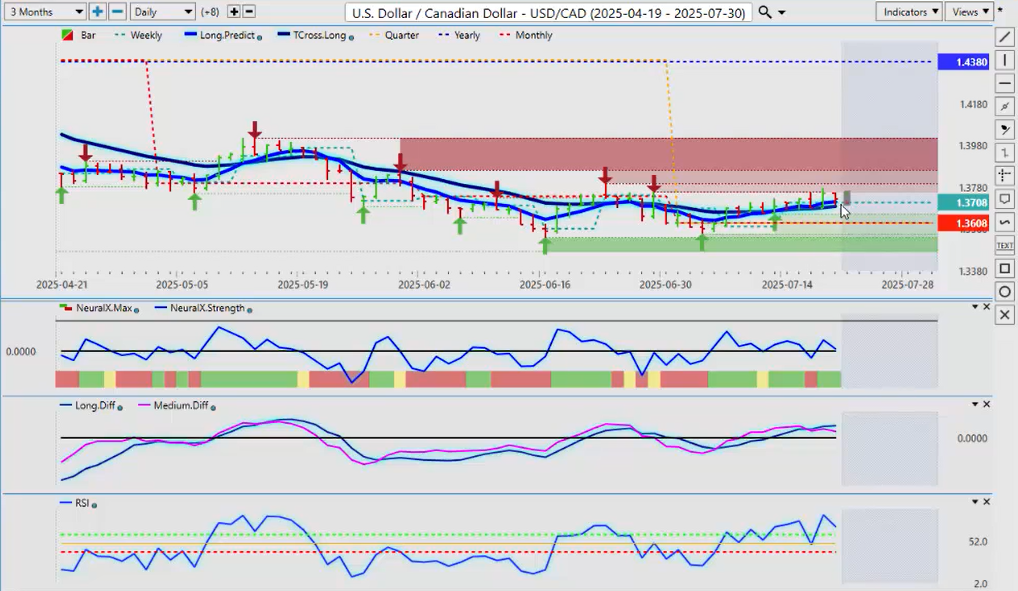The height and width of the screenshot is (591, 1018).
Task: Open the Indicators menu
Action: point(908,12)
